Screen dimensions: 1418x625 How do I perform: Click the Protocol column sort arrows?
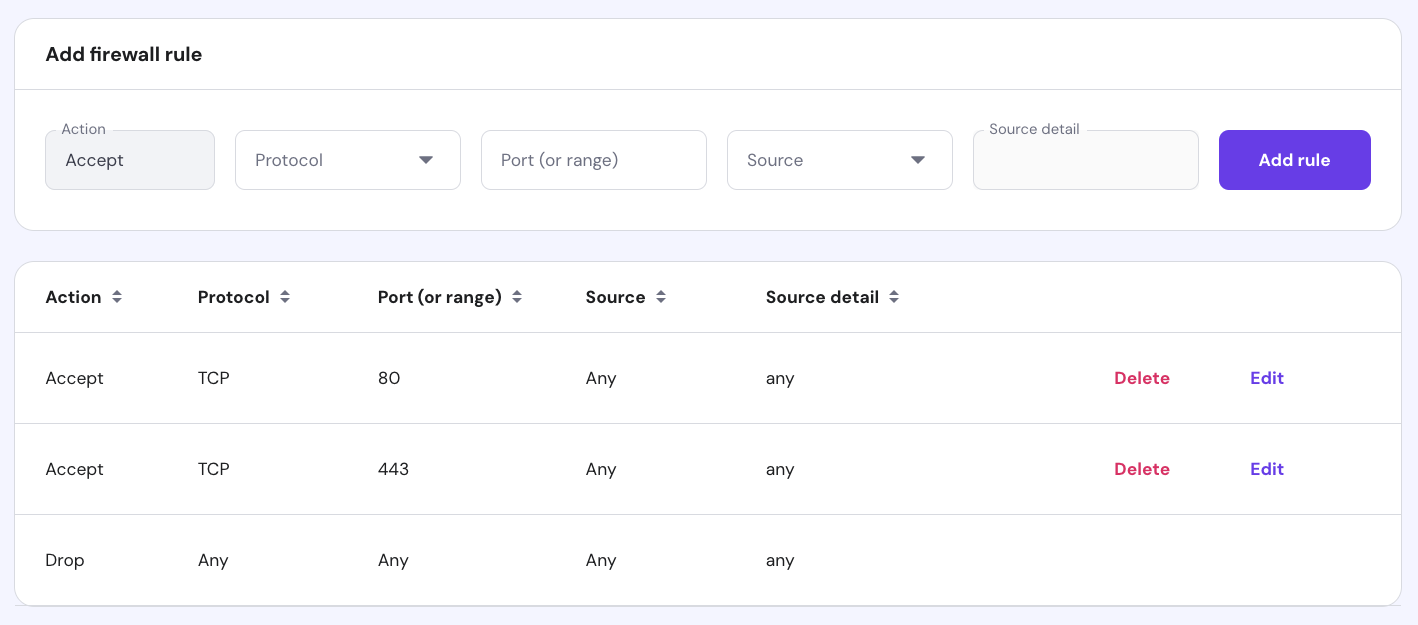(x=285, y=297)
